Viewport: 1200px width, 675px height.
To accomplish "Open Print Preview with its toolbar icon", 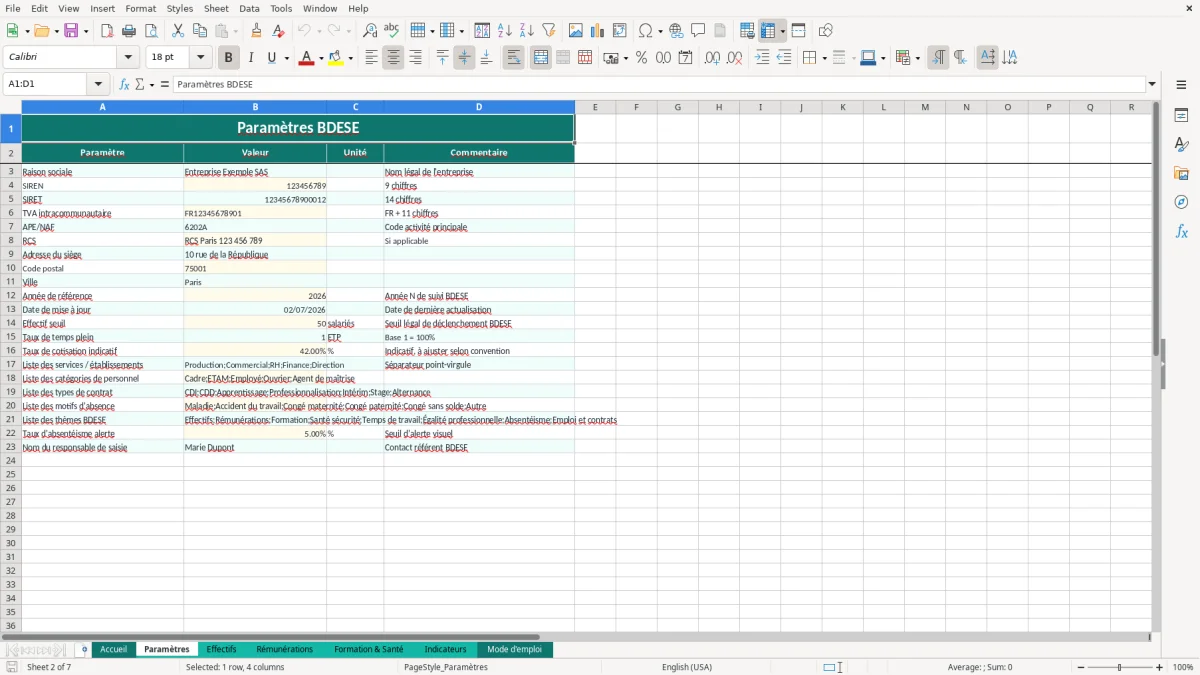I will [x=151, y=31].
